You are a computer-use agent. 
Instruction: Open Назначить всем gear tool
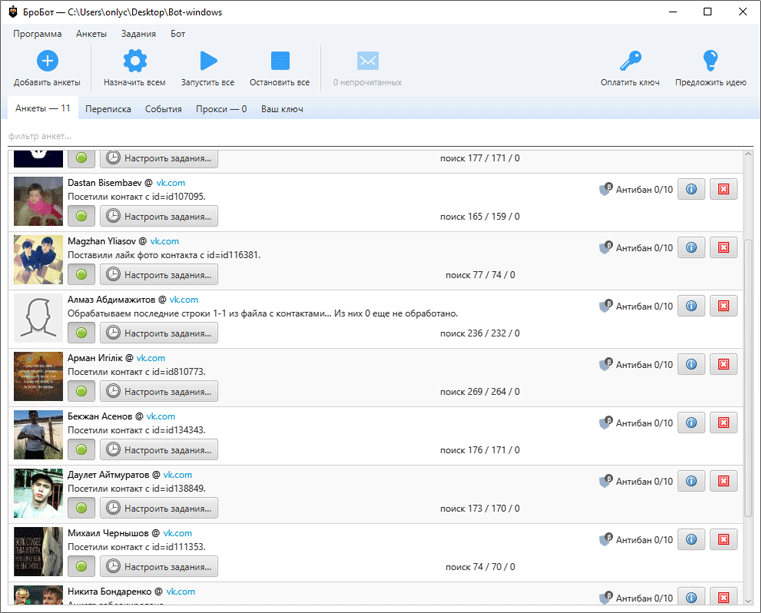click(134, 61)
